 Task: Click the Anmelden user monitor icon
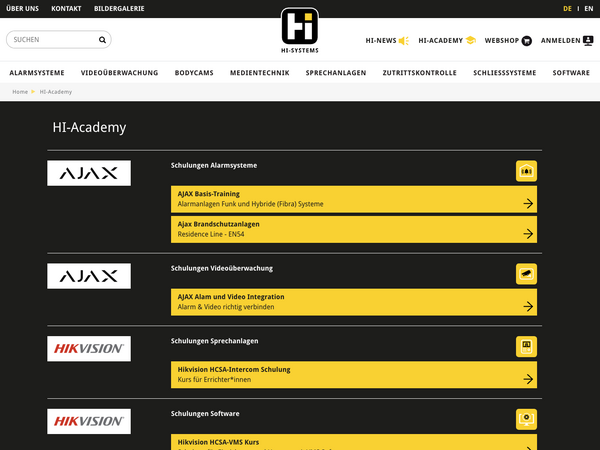[588, 41]
